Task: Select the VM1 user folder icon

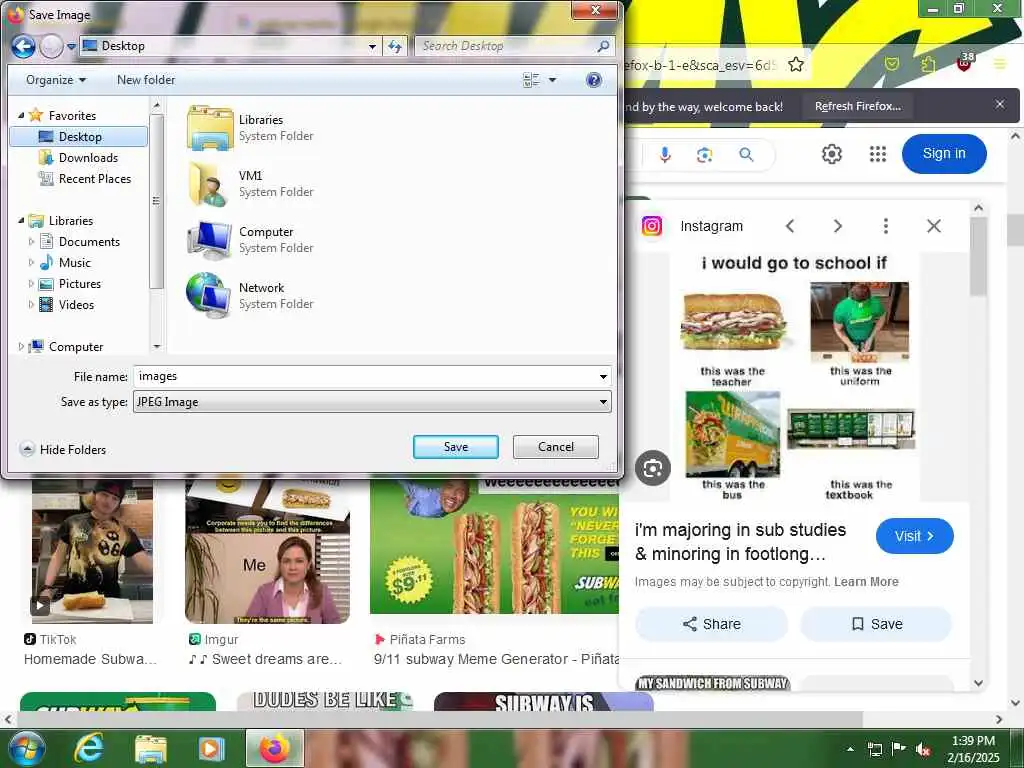Action: pyautogui.click(x=210, y=184)
